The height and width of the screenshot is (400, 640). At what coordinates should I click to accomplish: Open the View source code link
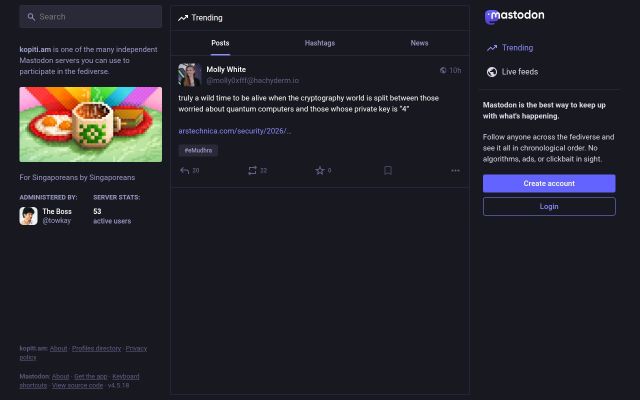[x=78, y=385]
